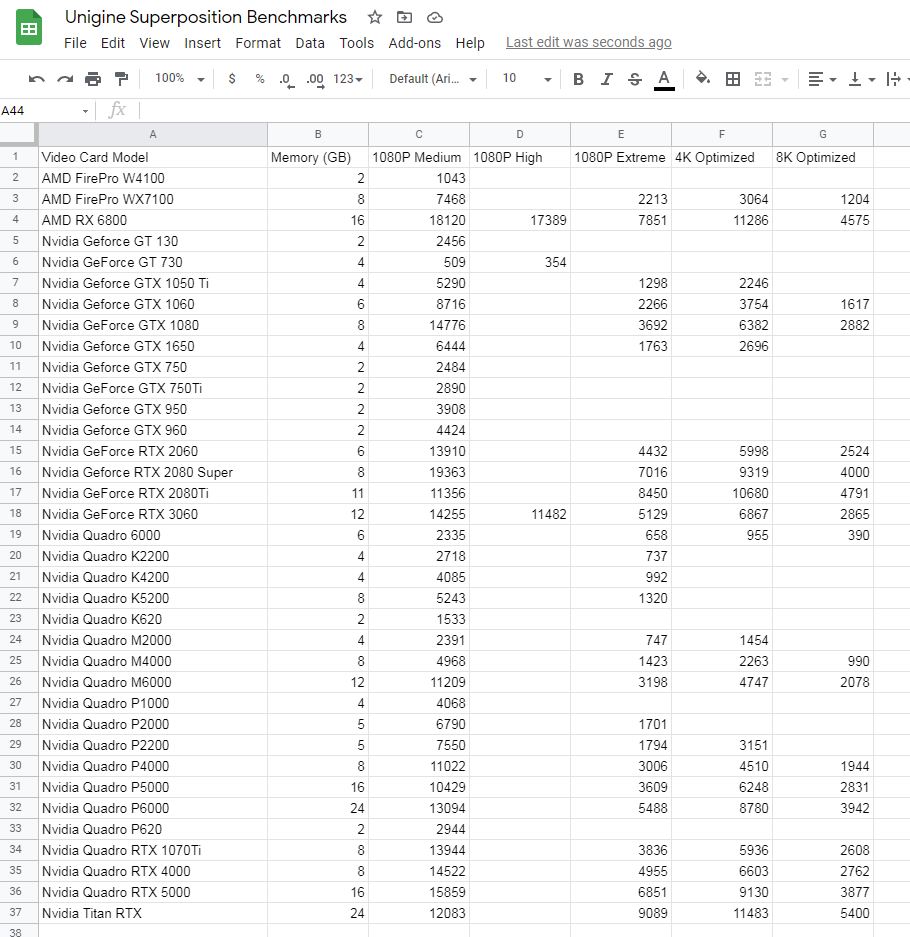Select 'Nvidia Geforce RTX 2080 Super' cell
Image resolution: width=910 pixels, height=937 pixels.
[153, 472]
